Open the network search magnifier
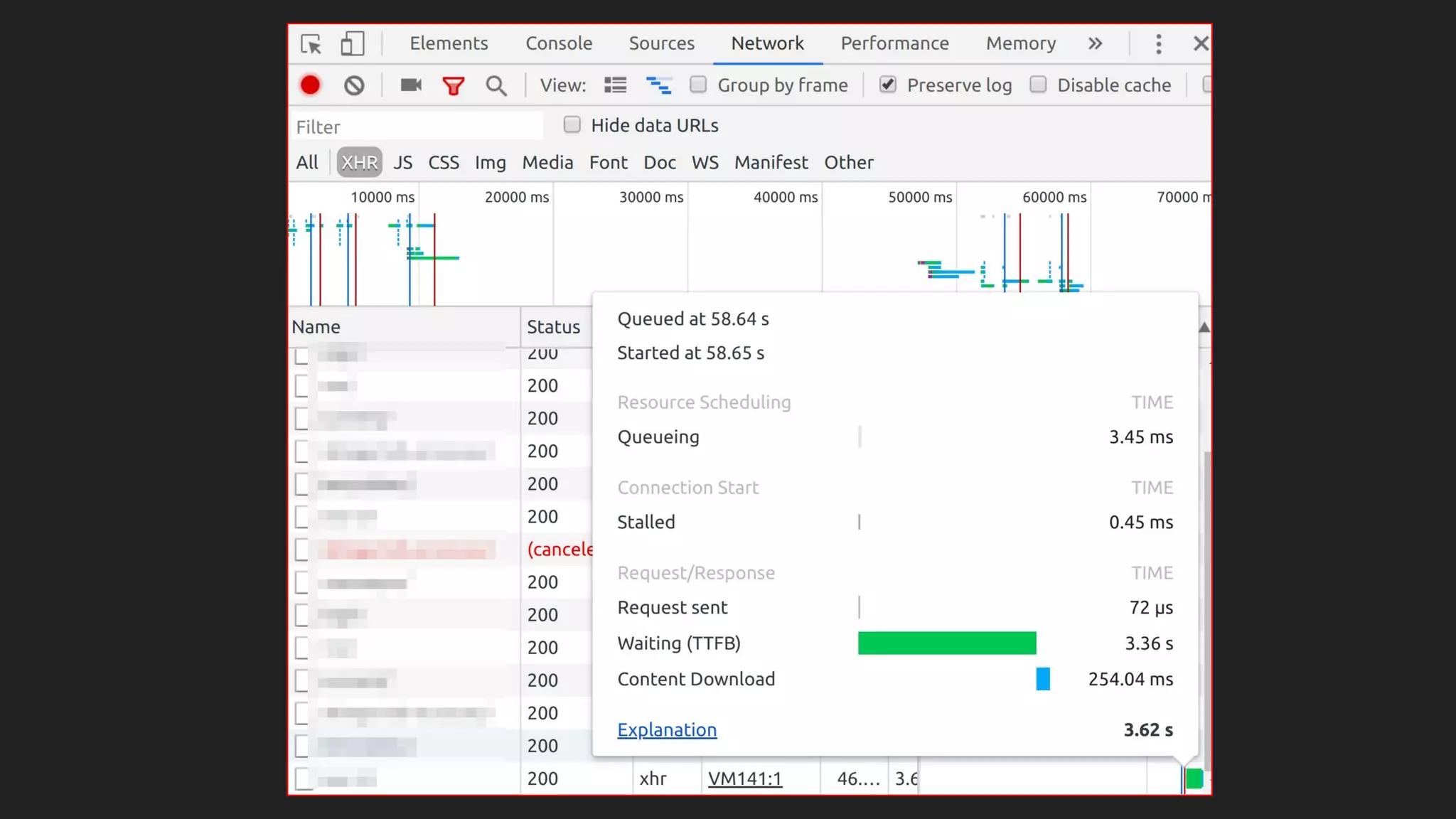Viewport: 1456px width, 819px height. click(x=496, y=86)
